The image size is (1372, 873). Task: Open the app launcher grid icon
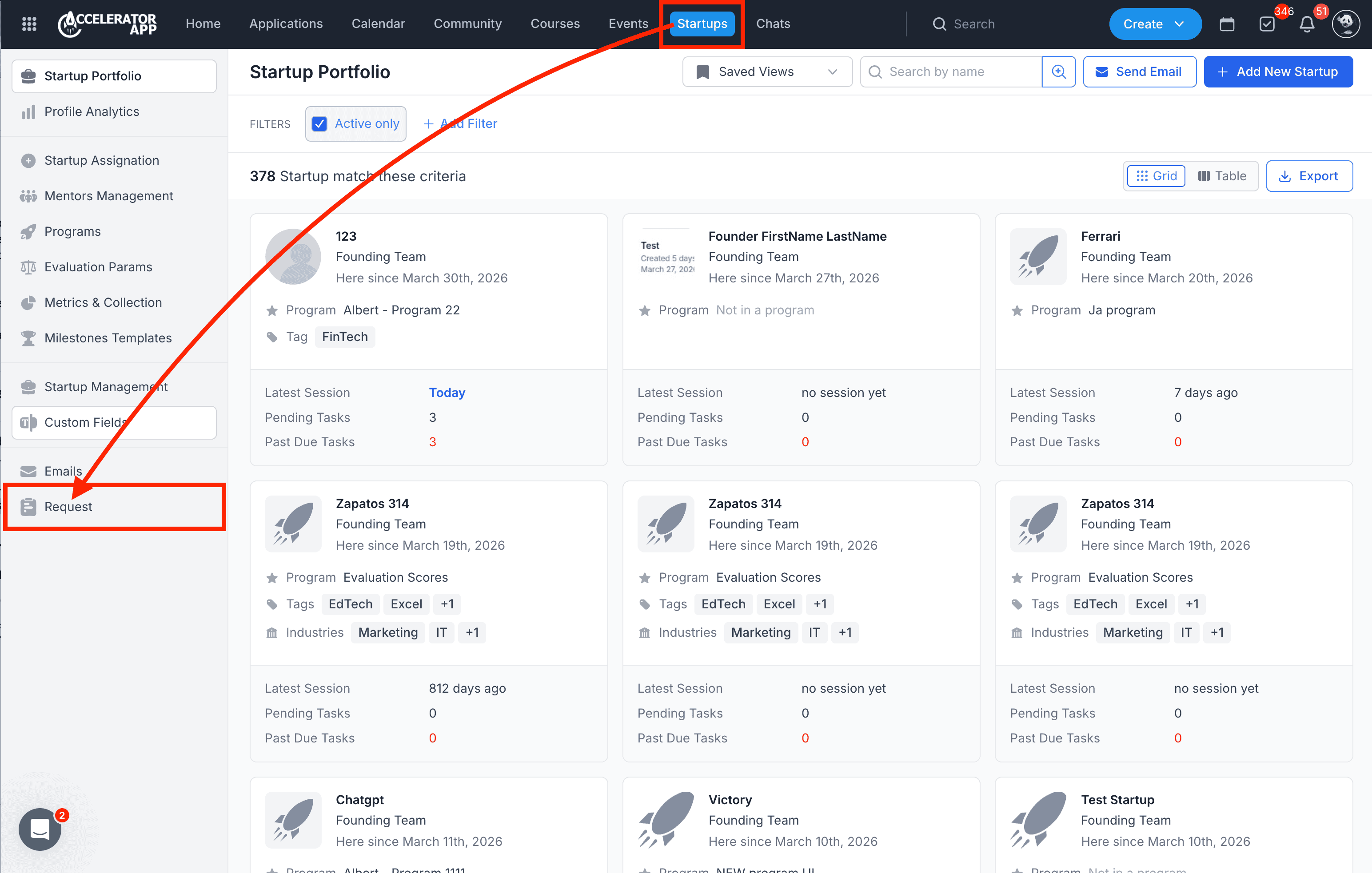(x=29, y=24)
